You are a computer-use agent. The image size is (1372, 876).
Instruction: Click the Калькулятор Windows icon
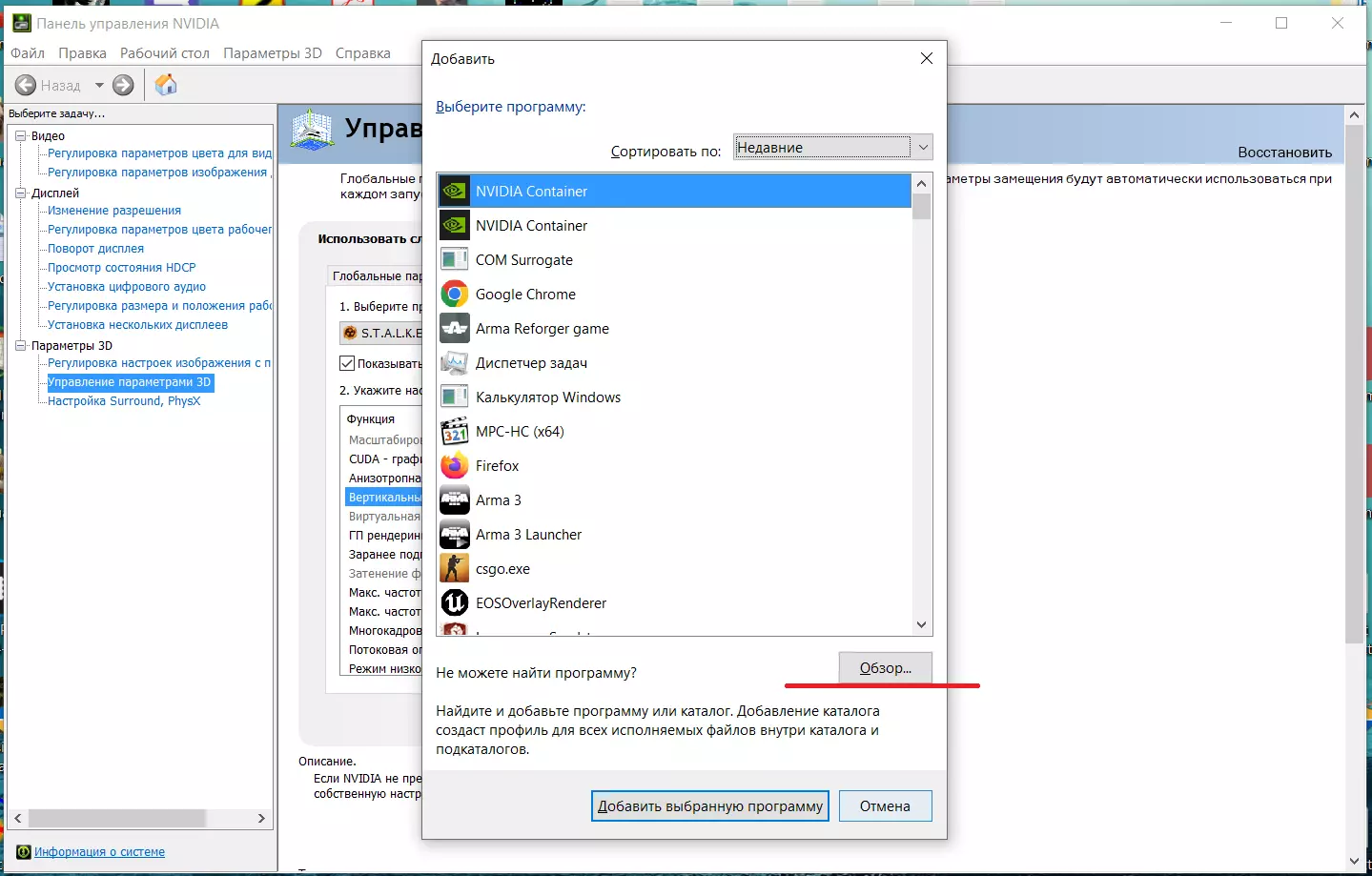pos(455,397)
